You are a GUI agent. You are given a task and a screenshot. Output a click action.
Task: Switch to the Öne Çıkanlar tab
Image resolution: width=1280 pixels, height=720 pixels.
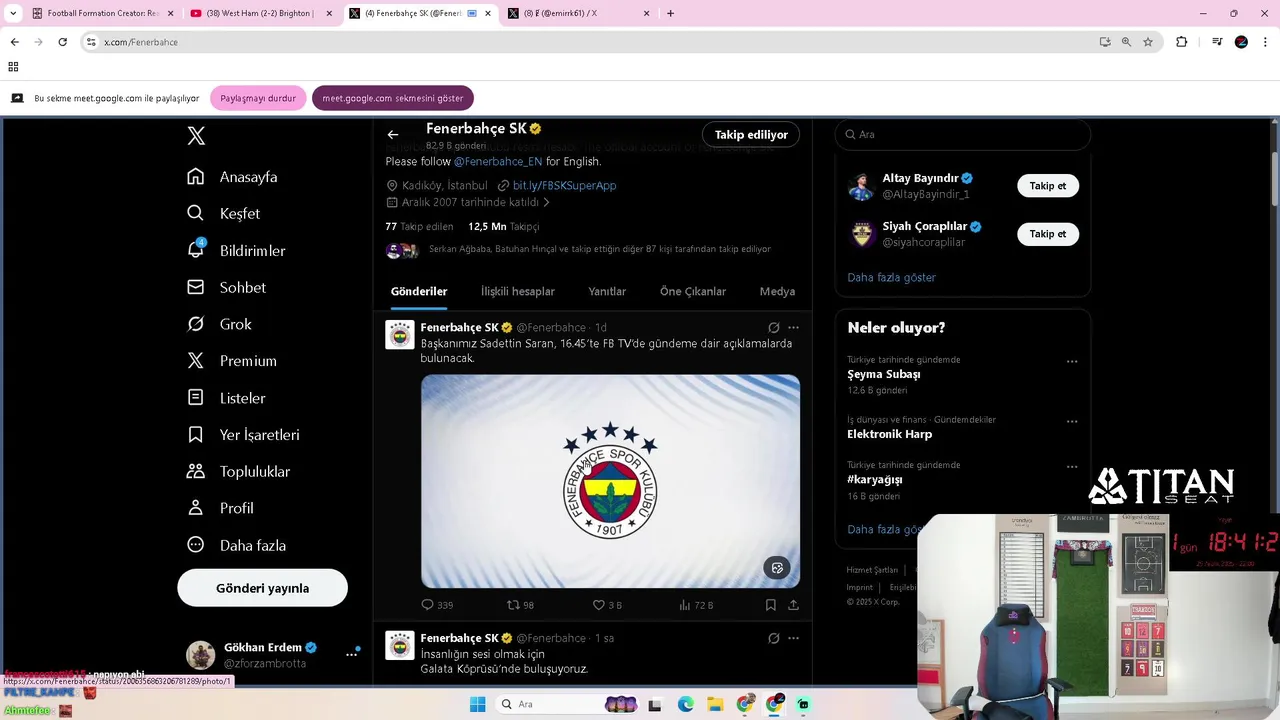693,291
